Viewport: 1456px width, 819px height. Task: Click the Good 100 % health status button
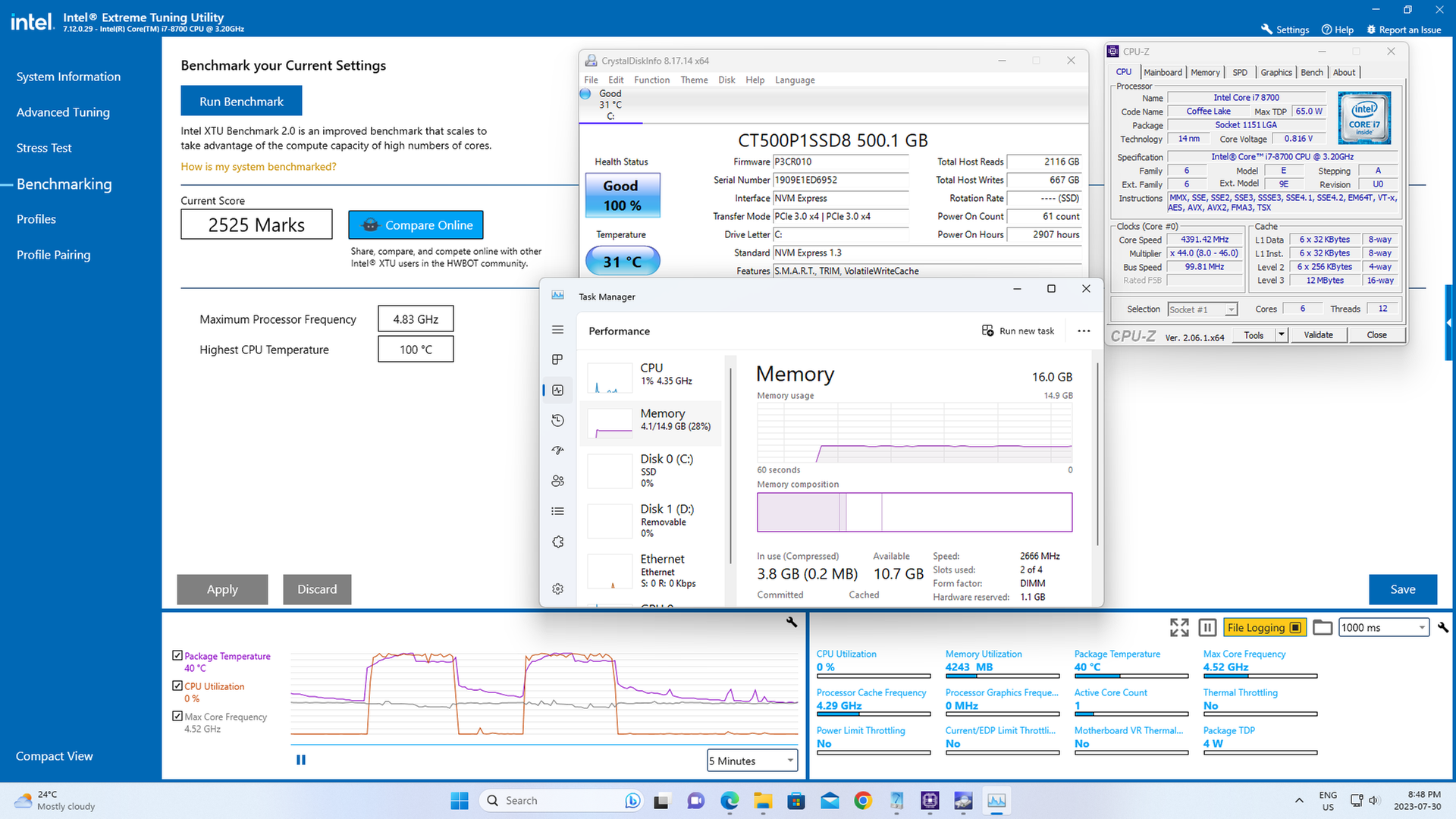click(x=623, y=196)
